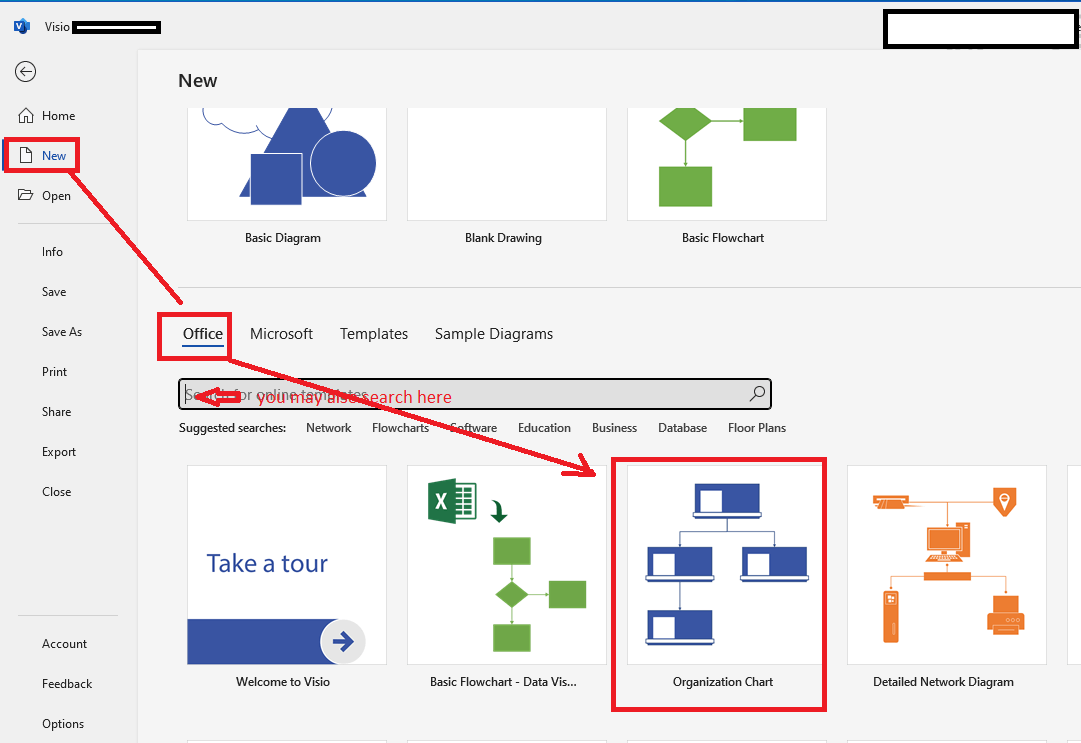
Task: Switch to the Office tab
Action: click(203, 334)
